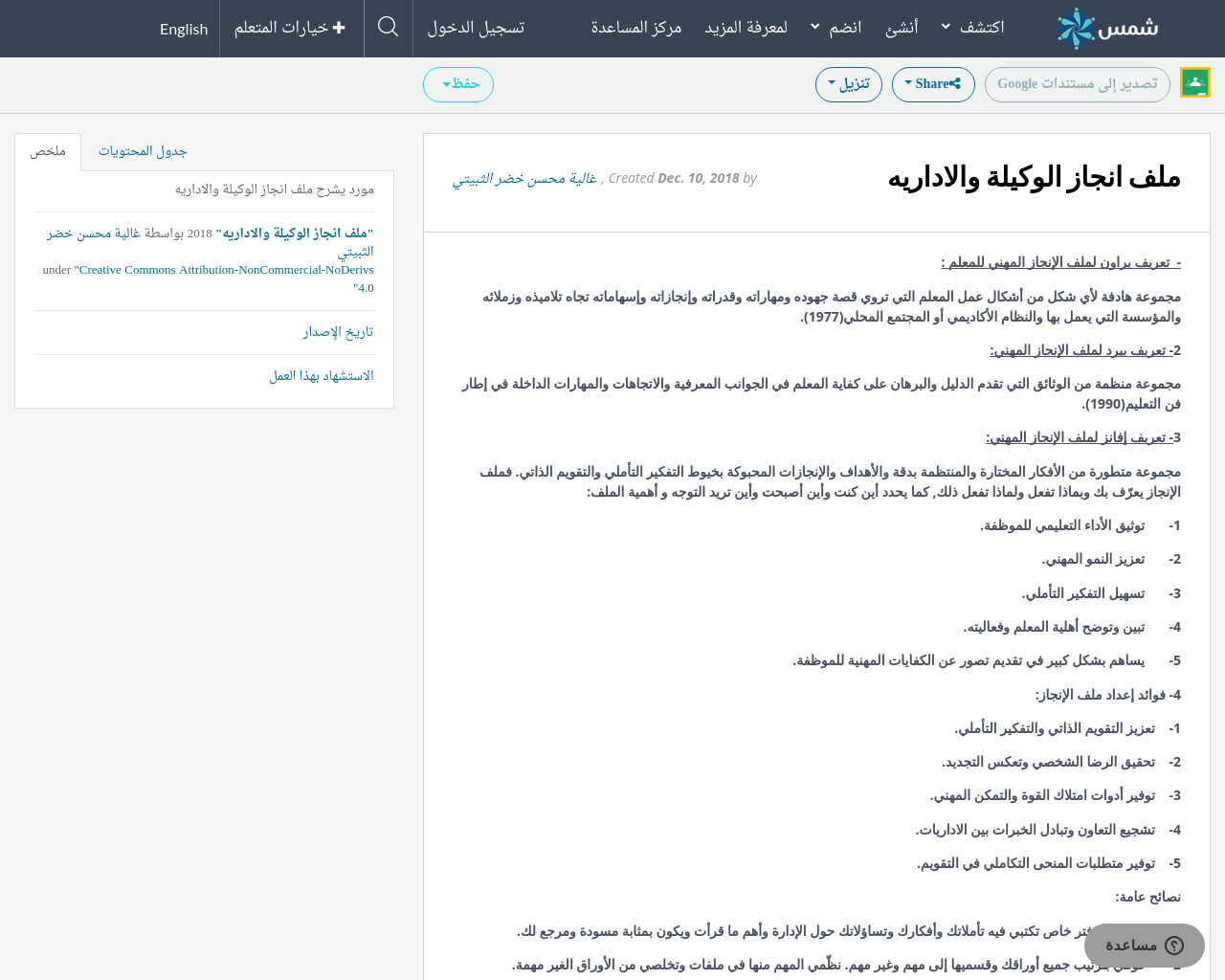Click heading 2- تعريف بيرد لملف الإنجاز المهني
Viewport: 1225px width, 980px height.
point(1085,350)
